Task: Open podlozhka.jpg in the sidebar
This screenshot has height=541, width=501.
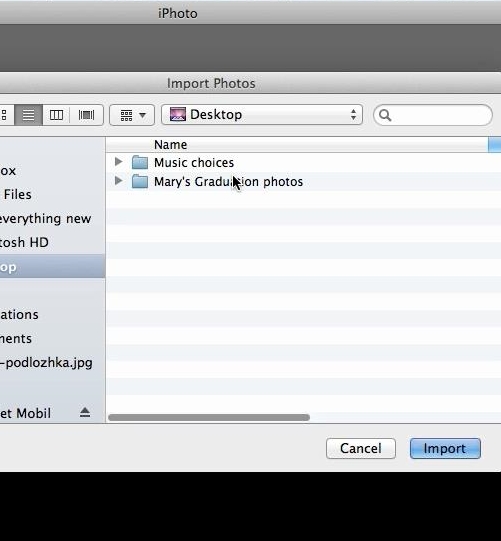Action: [46, 363]
